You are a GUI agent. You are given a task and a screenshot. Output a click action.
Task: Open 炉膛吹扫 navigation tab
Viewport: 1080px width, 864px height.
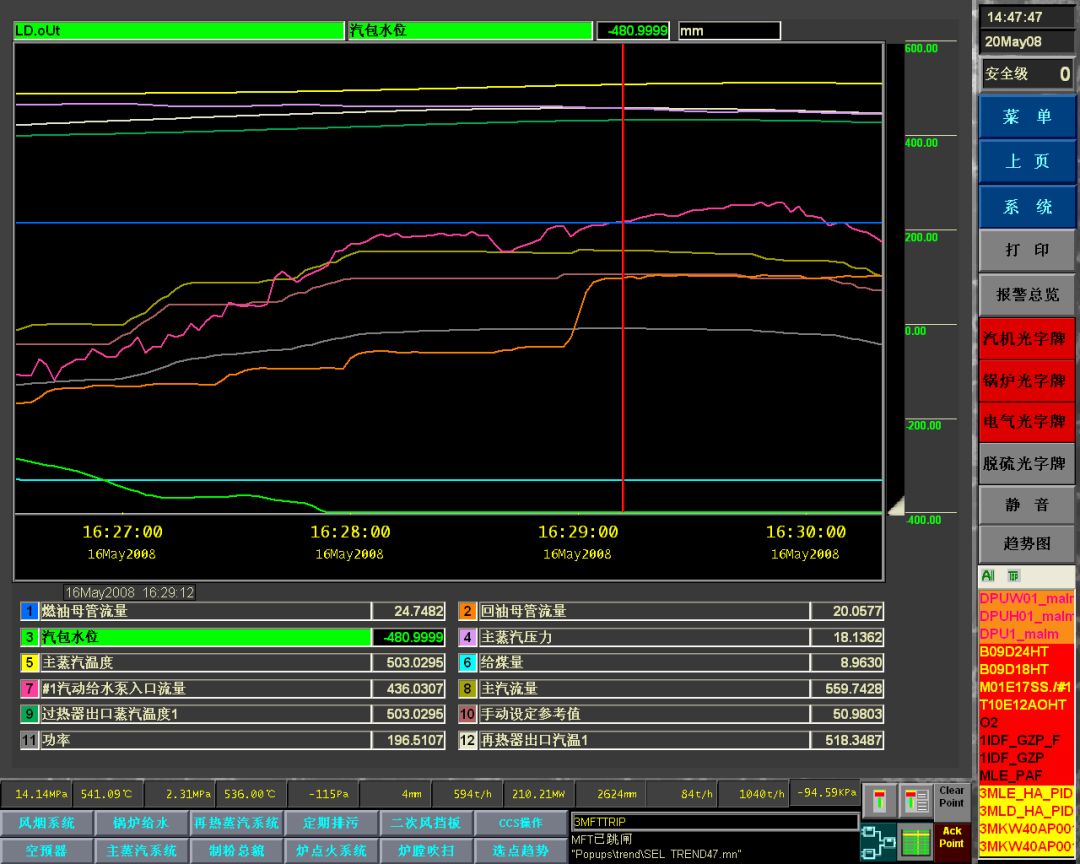pyautogui.click(x=426, y=851)
